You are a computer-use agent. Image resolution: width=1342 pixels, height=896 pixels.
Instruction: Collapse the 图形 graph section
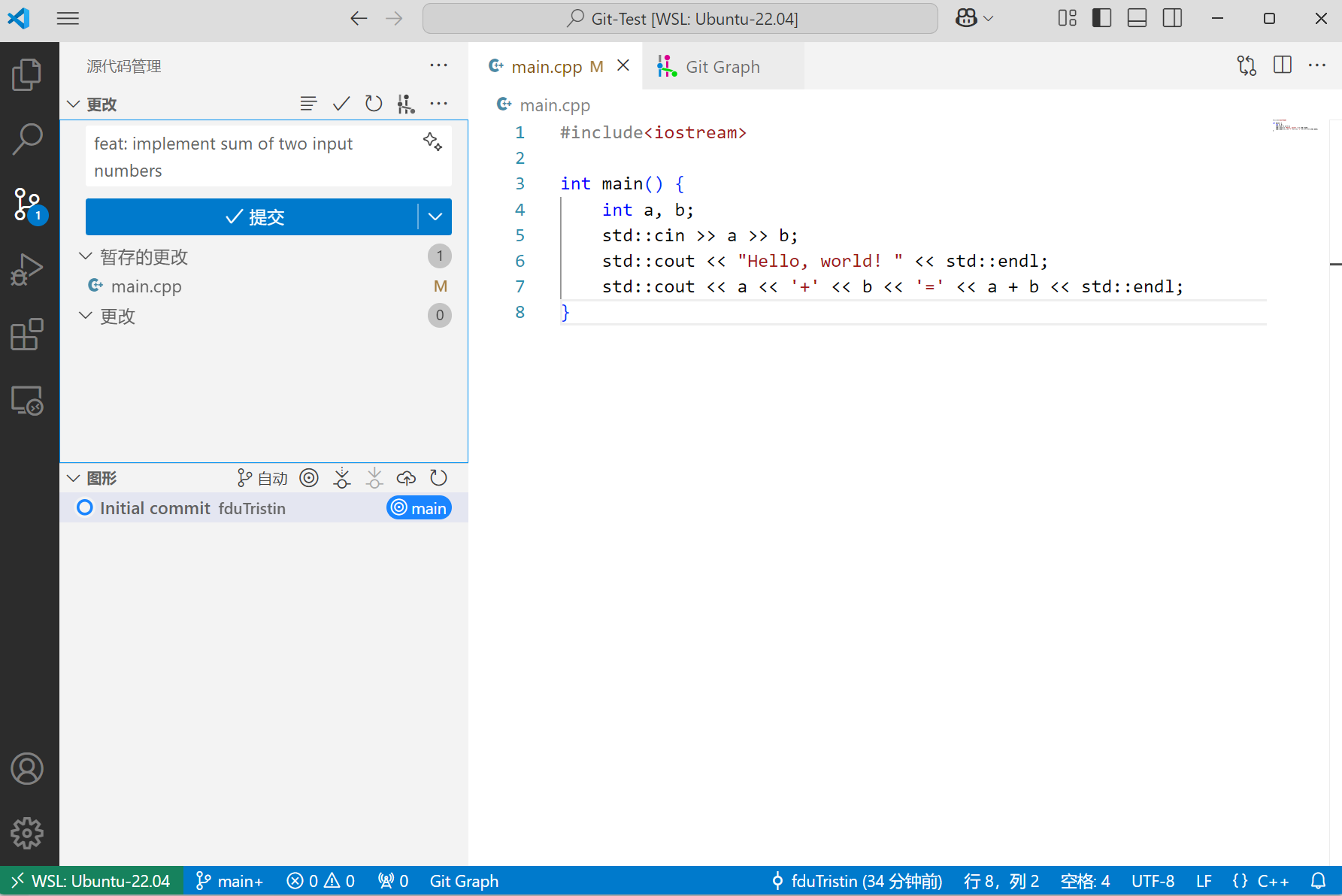click(74, 478)
